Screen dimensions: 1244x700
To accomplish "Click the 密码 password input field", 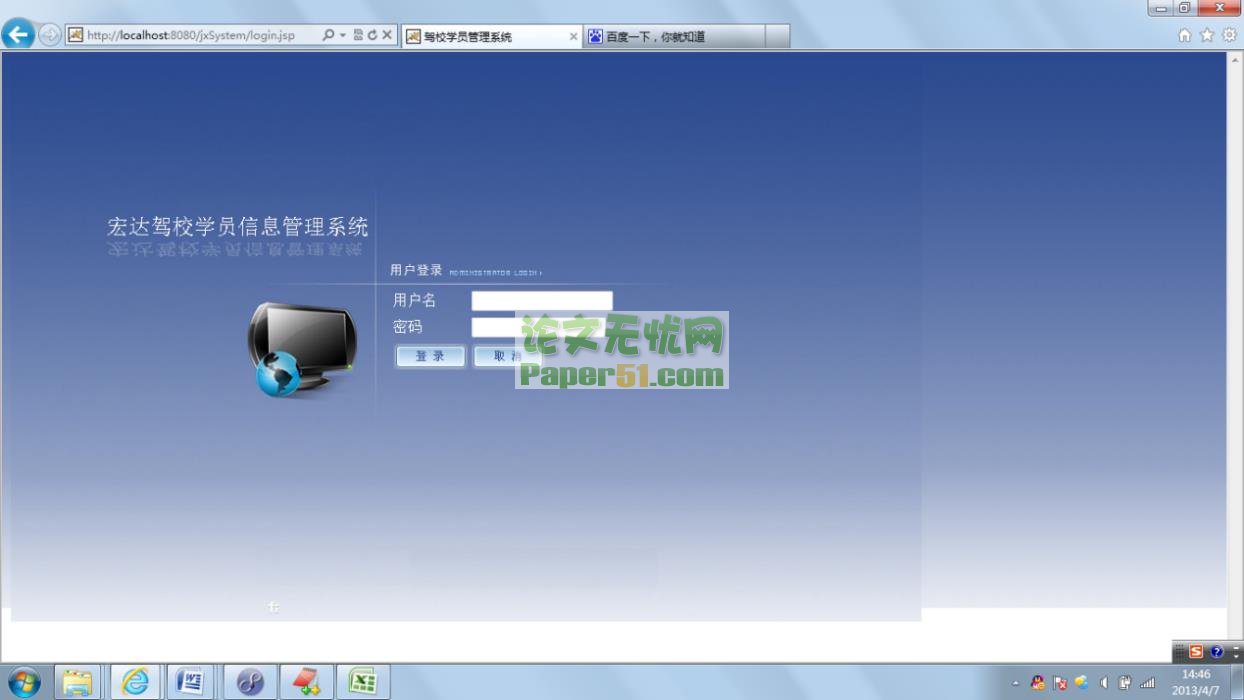I will (x=493, y=327).
